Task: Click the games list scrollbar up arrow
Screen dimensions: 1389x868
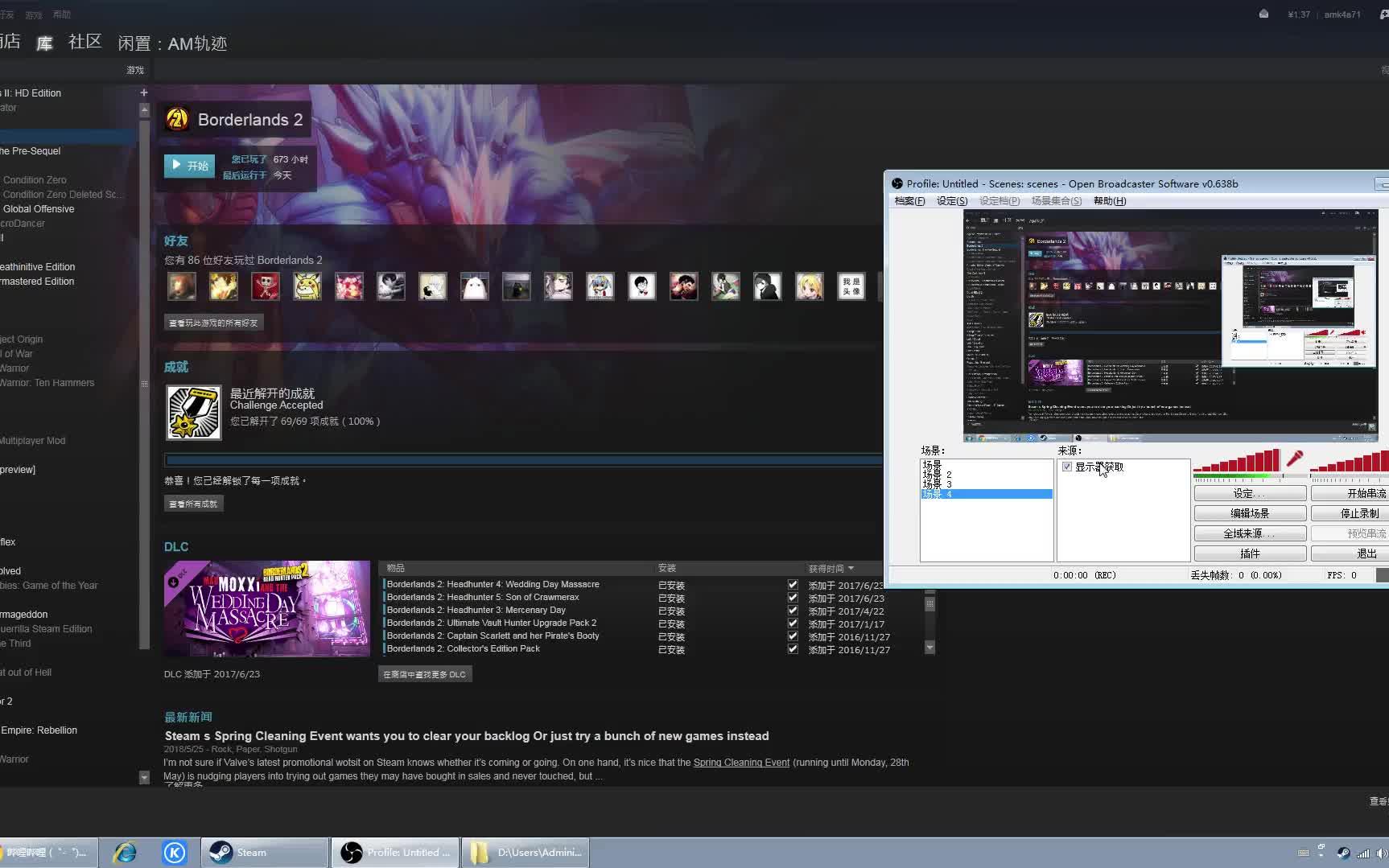Action: 144,110
